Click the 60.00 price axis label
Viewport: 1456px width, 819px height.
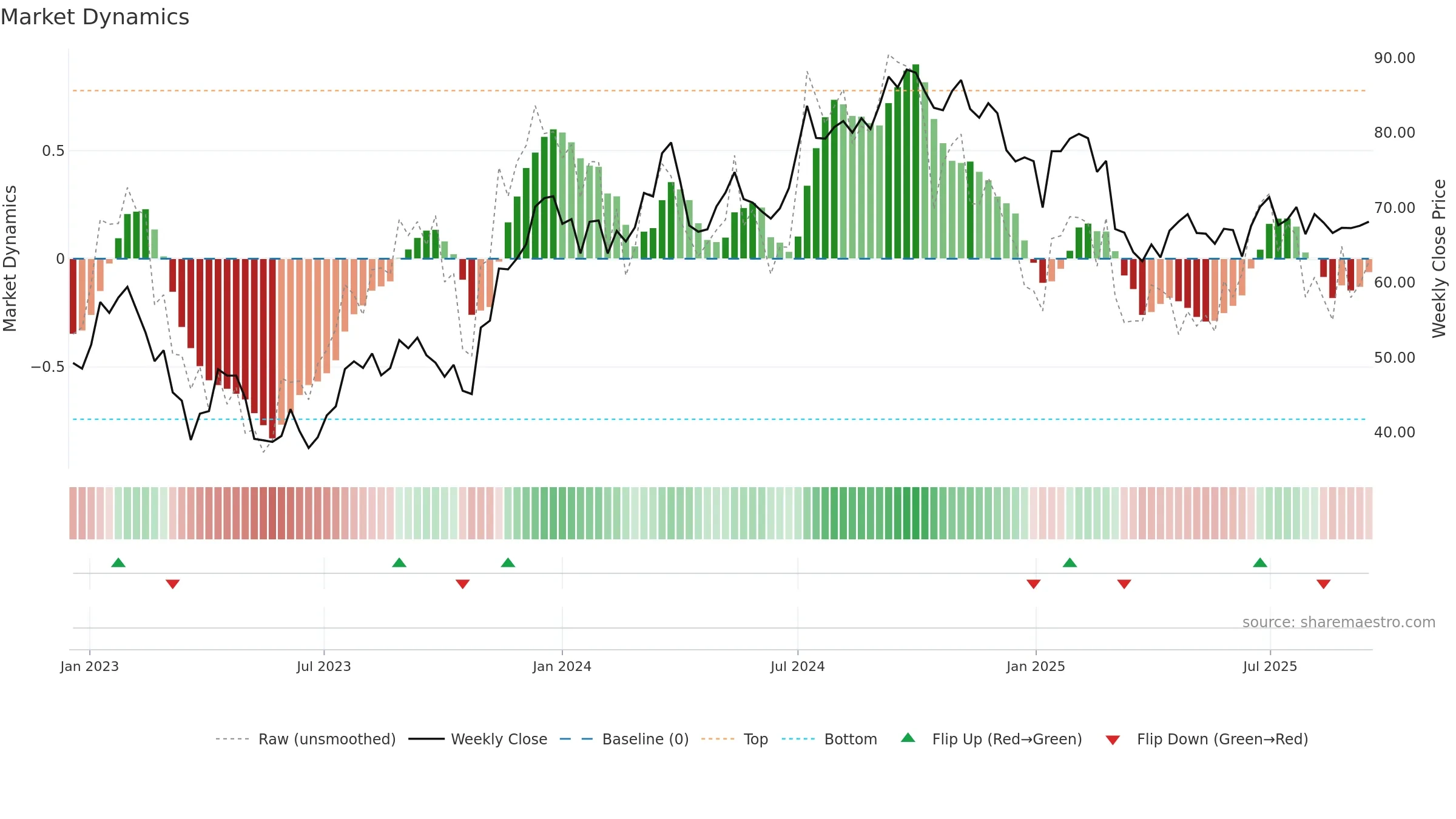tap(1395, 282)
